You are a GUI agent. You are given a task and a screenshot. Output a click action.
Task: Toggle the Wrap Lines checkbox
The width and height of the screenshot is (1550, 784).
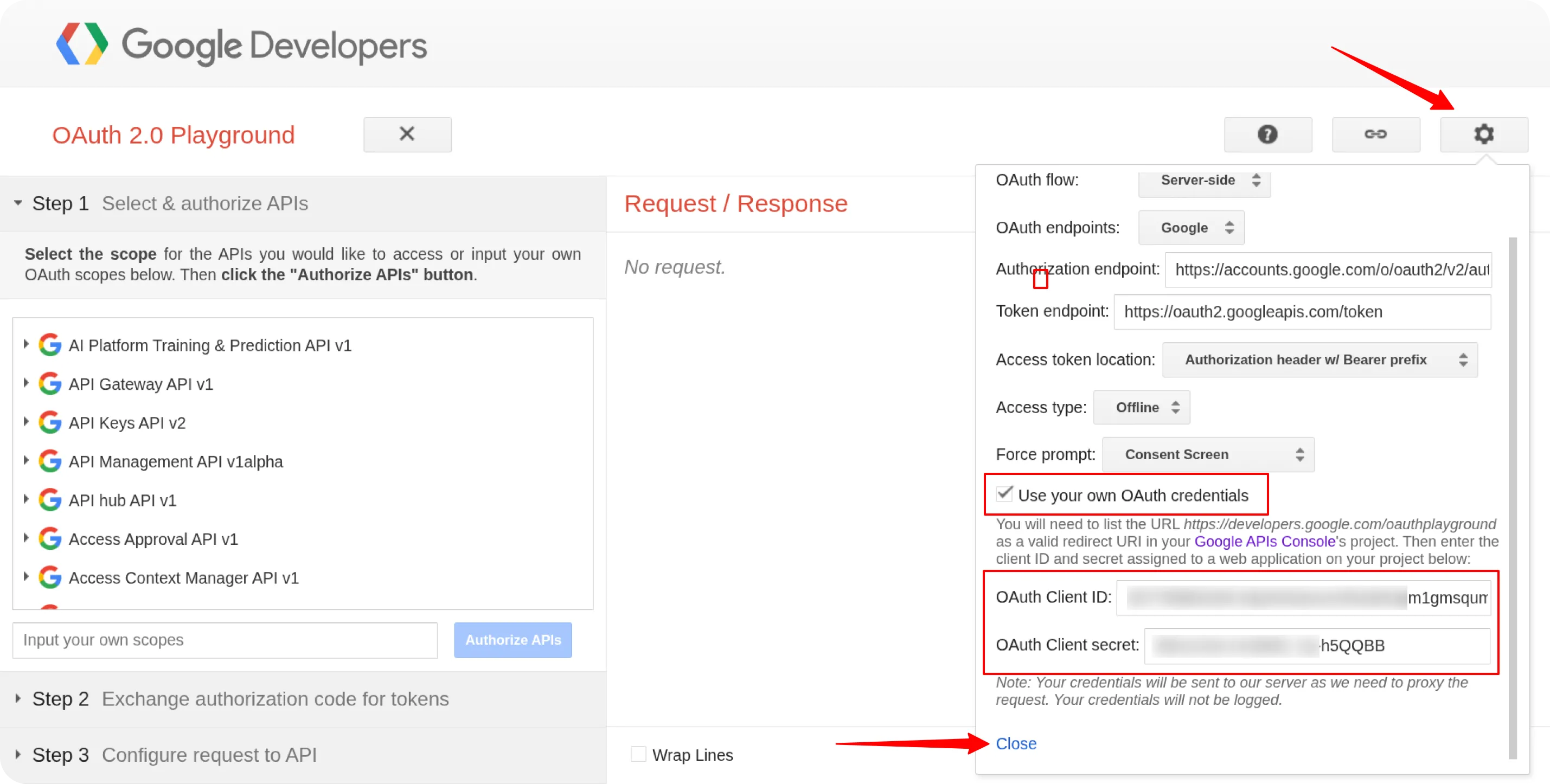(638, 754)
